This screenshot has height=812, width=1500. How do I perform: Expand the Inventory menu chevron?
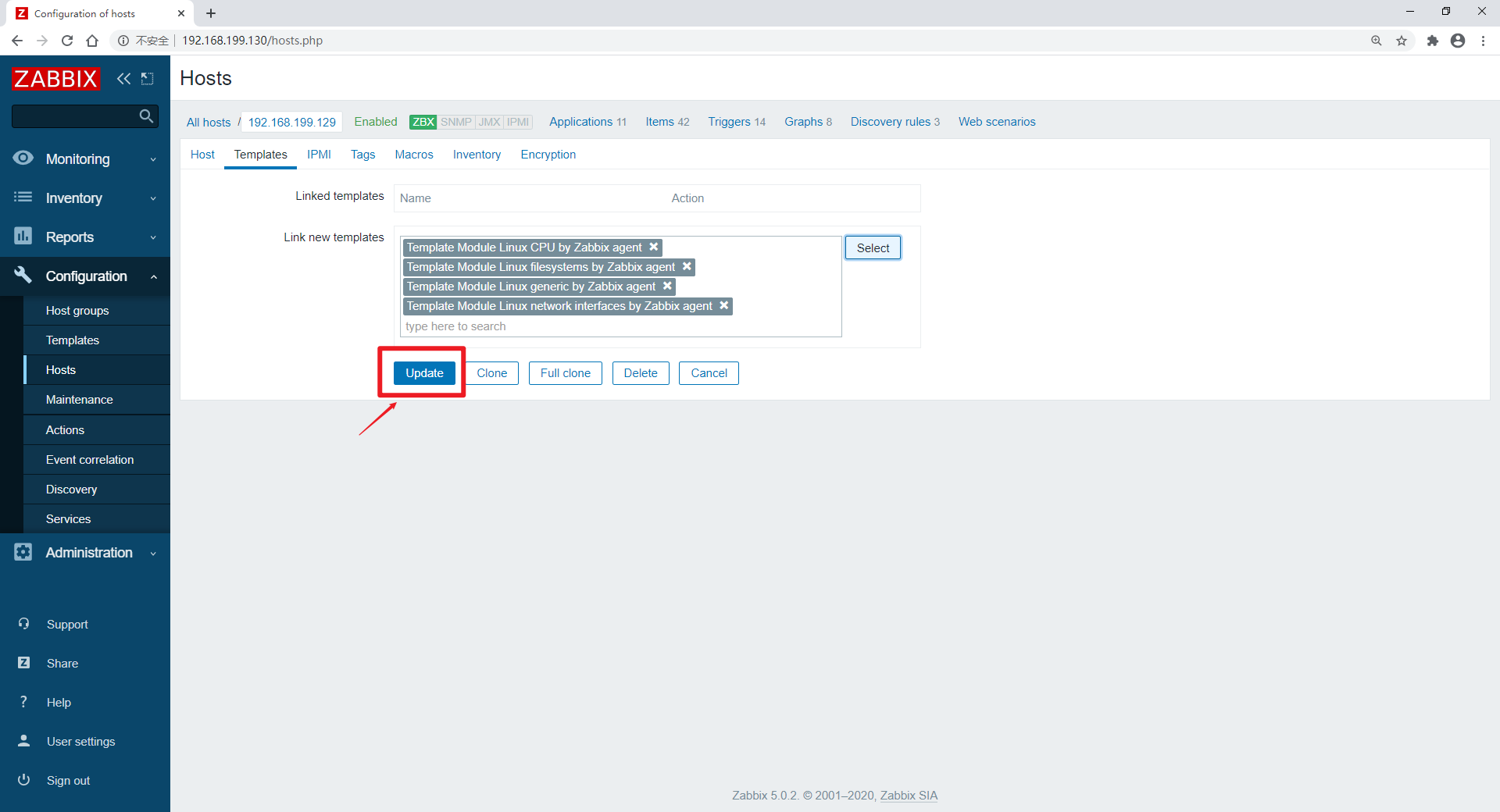pos(153,198)
